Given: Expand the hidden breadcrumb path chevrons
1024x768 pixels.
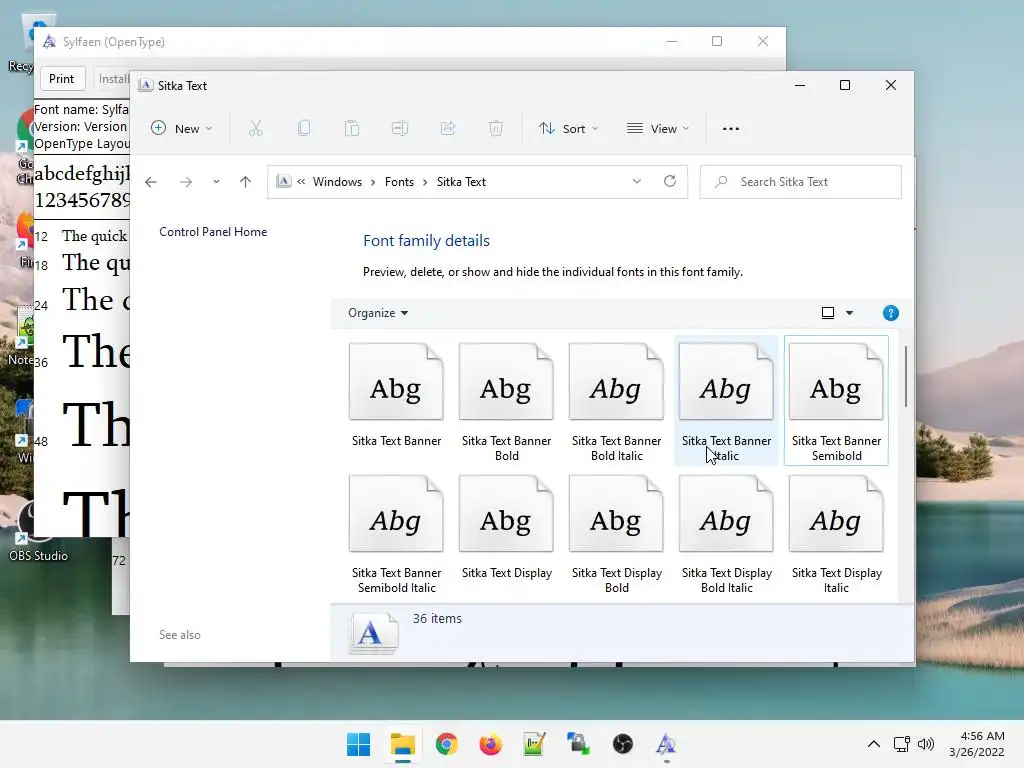Looking at the screenshot, I should click(x=301, y=182).
